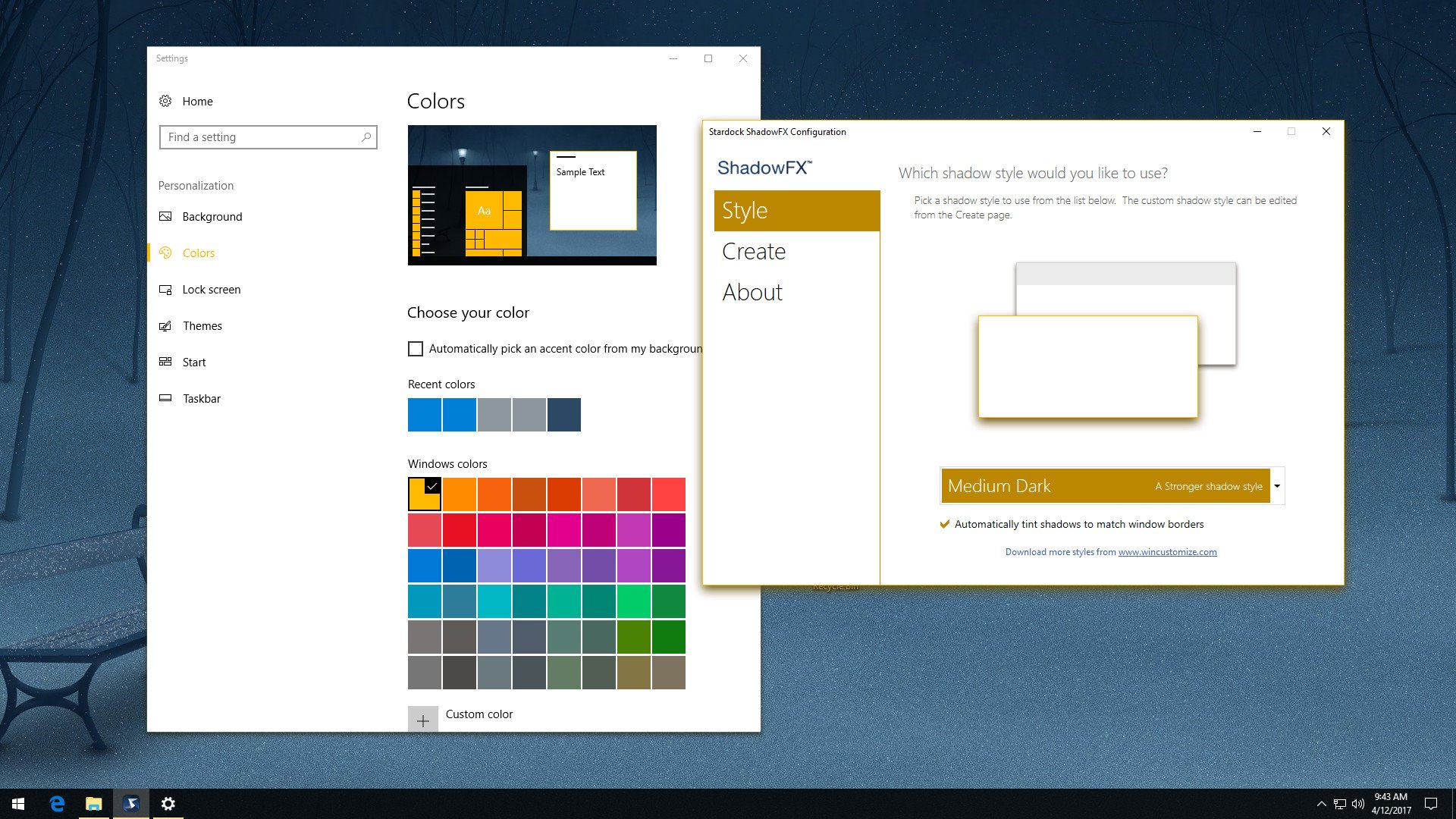Switch to ShadowFX taskbar icon

pos(131,804)
